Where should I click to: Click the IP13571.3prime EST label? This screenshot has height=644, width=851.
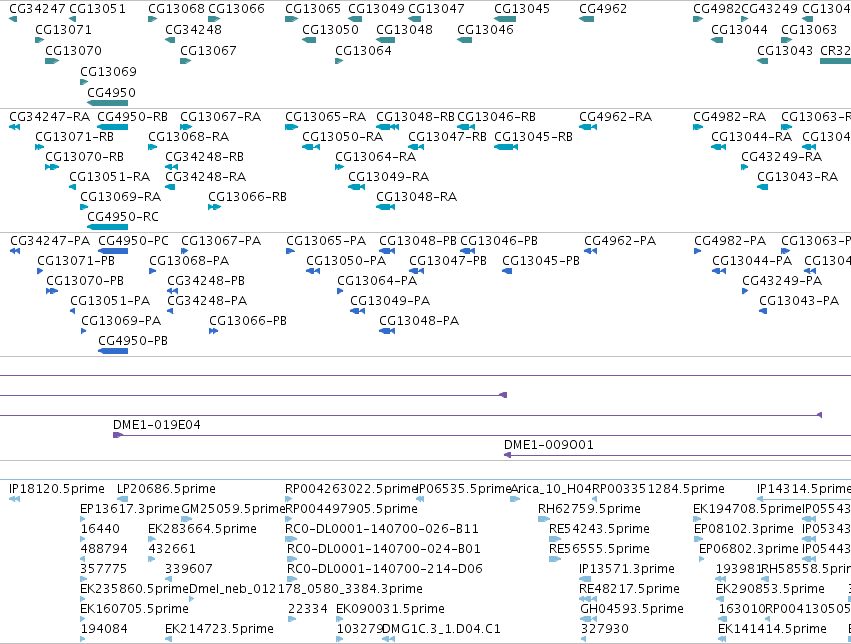tap(627, 569)
